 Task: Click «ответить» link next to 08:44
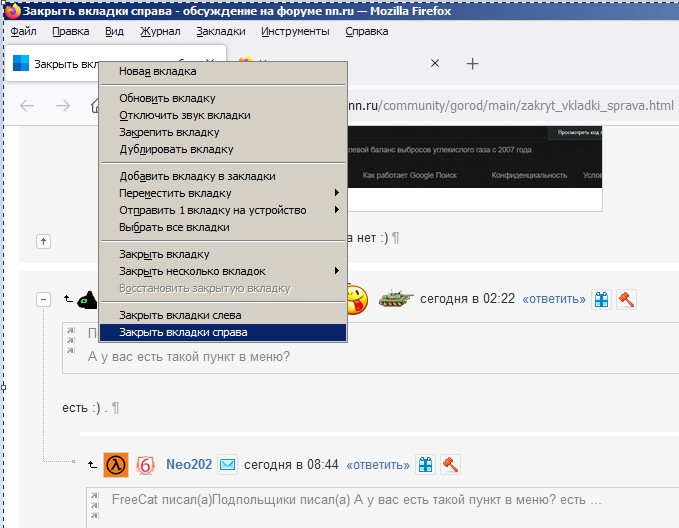pyautogui.click(x=378, y=465)
